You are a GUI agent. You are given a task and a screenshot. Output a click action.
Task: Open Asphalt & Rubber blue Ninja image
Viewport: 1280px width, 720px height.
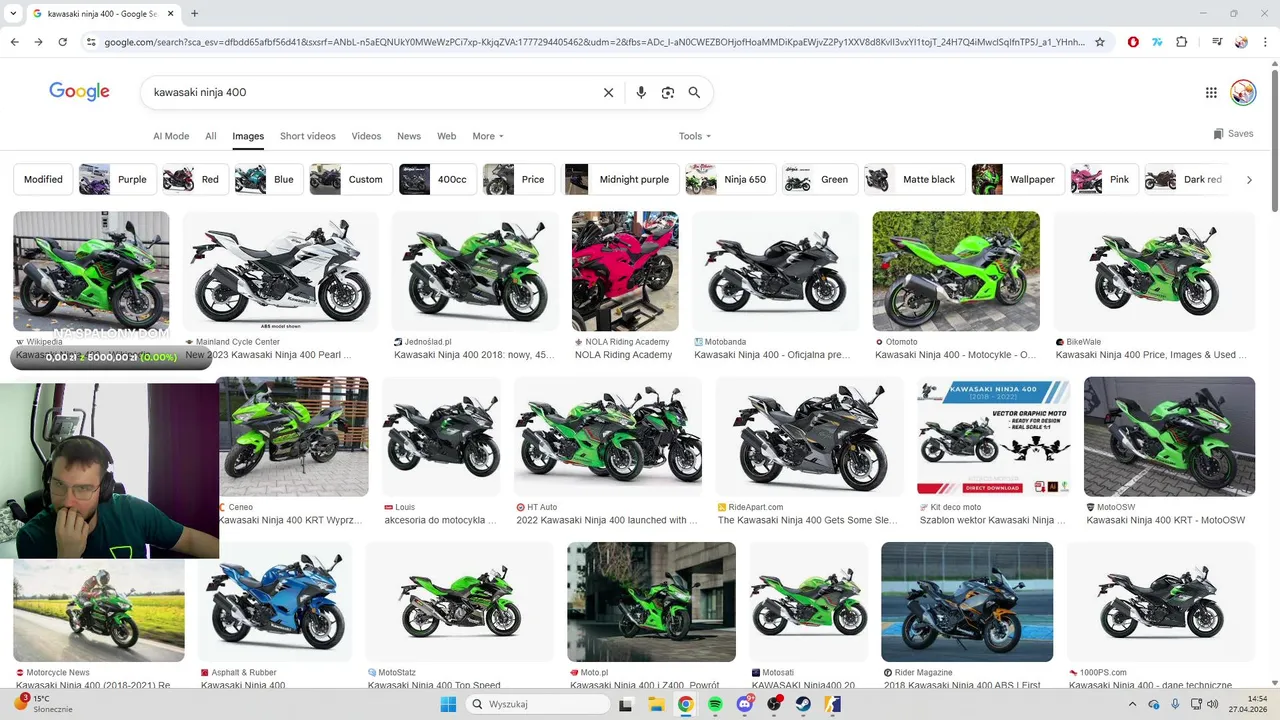point(276,602)
